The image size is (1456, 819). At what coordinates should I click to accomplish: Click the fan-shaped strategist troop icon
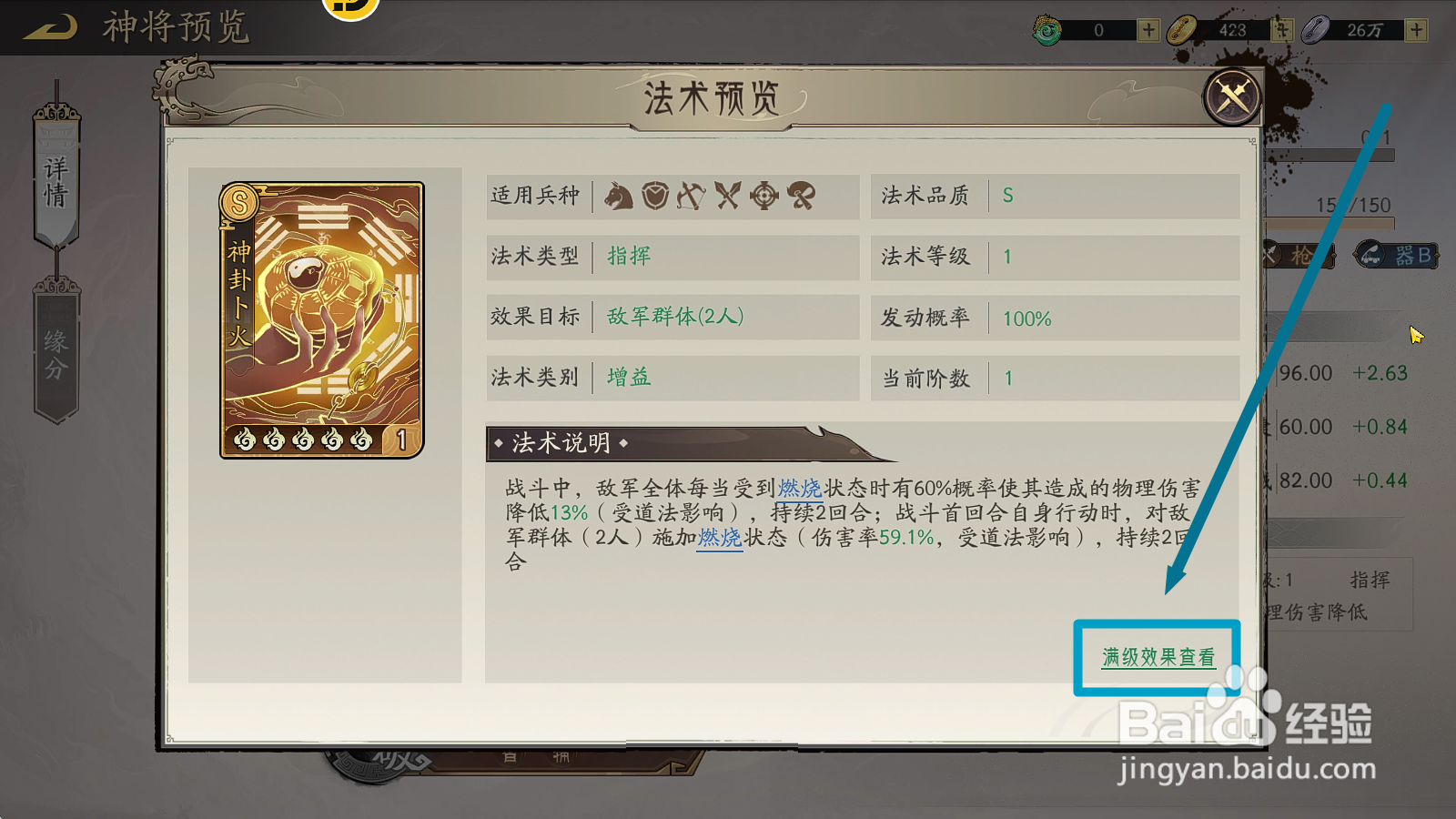tap(802, 196)
